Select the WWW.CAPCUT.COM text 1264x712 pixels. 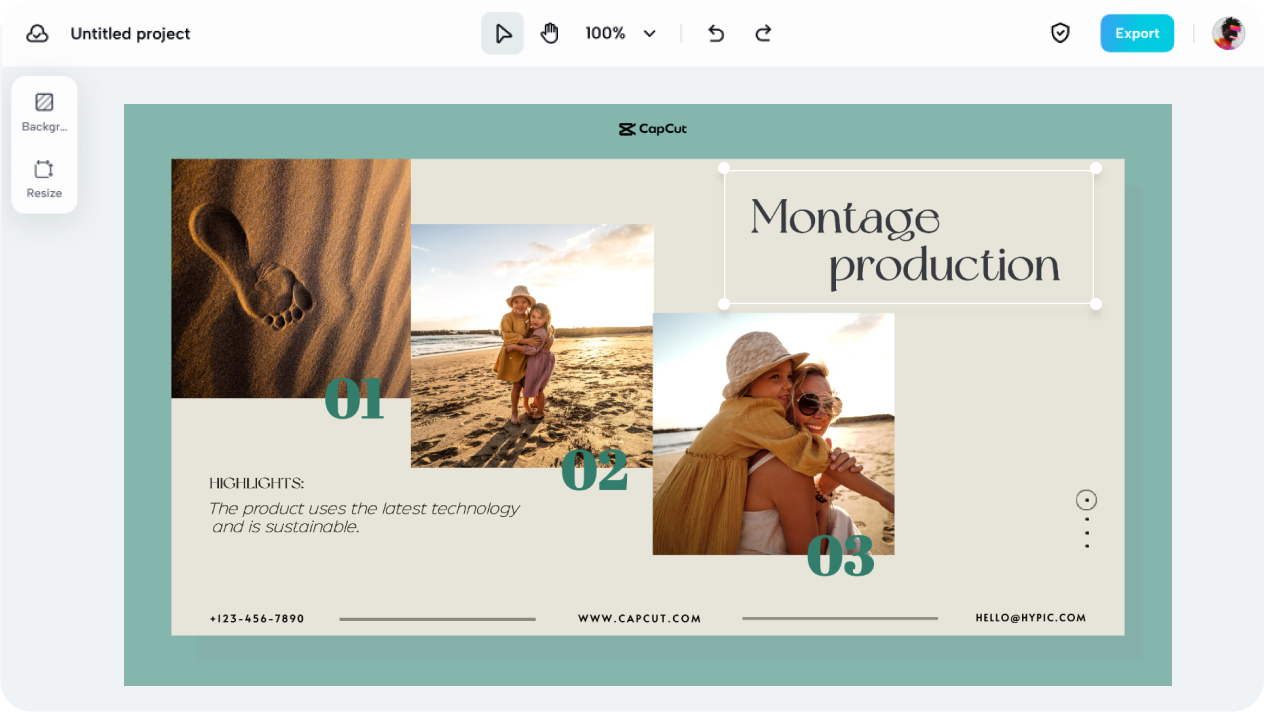point(640,619)
